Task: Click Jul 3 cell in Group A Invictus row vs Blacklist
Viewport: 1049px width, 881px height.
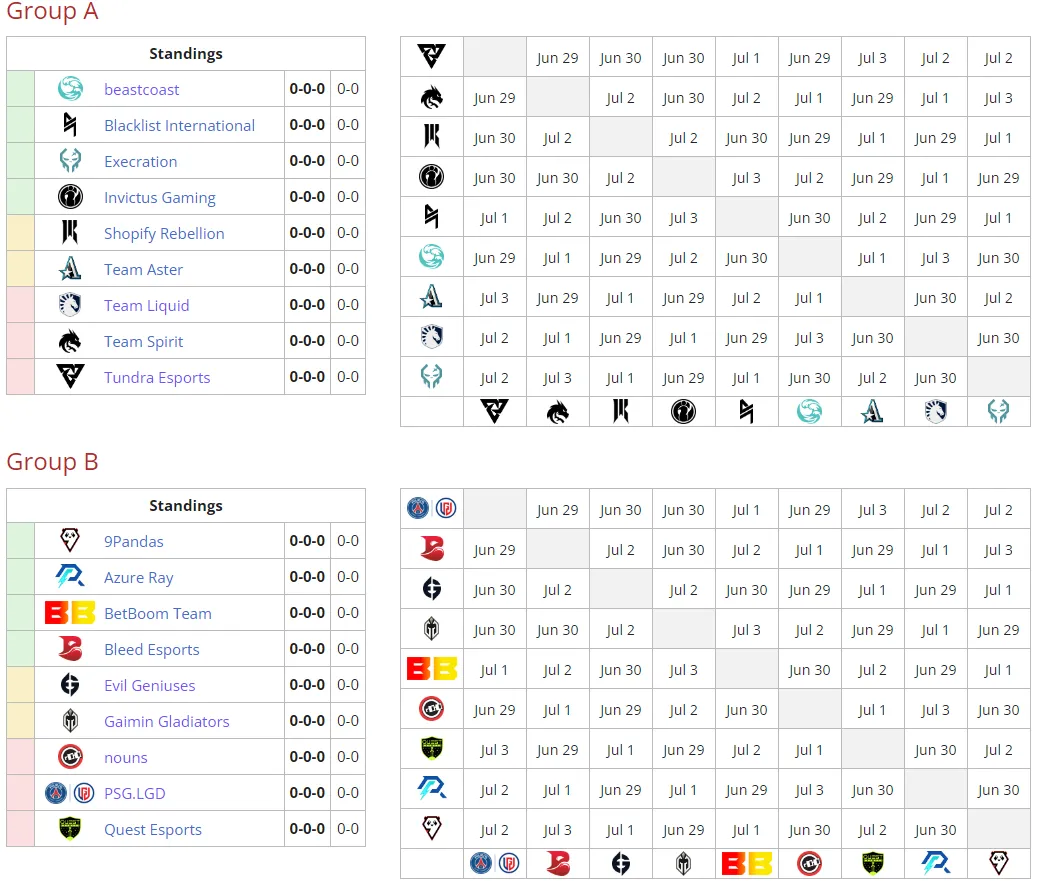Action: pos(746,178)
